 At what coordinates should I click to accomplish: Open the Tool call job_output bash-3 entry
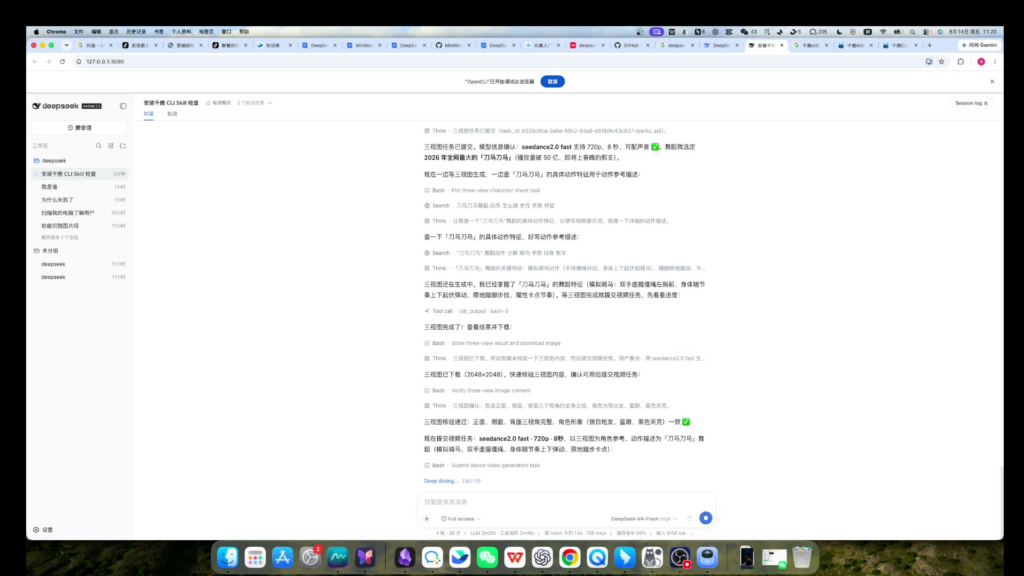466,311
